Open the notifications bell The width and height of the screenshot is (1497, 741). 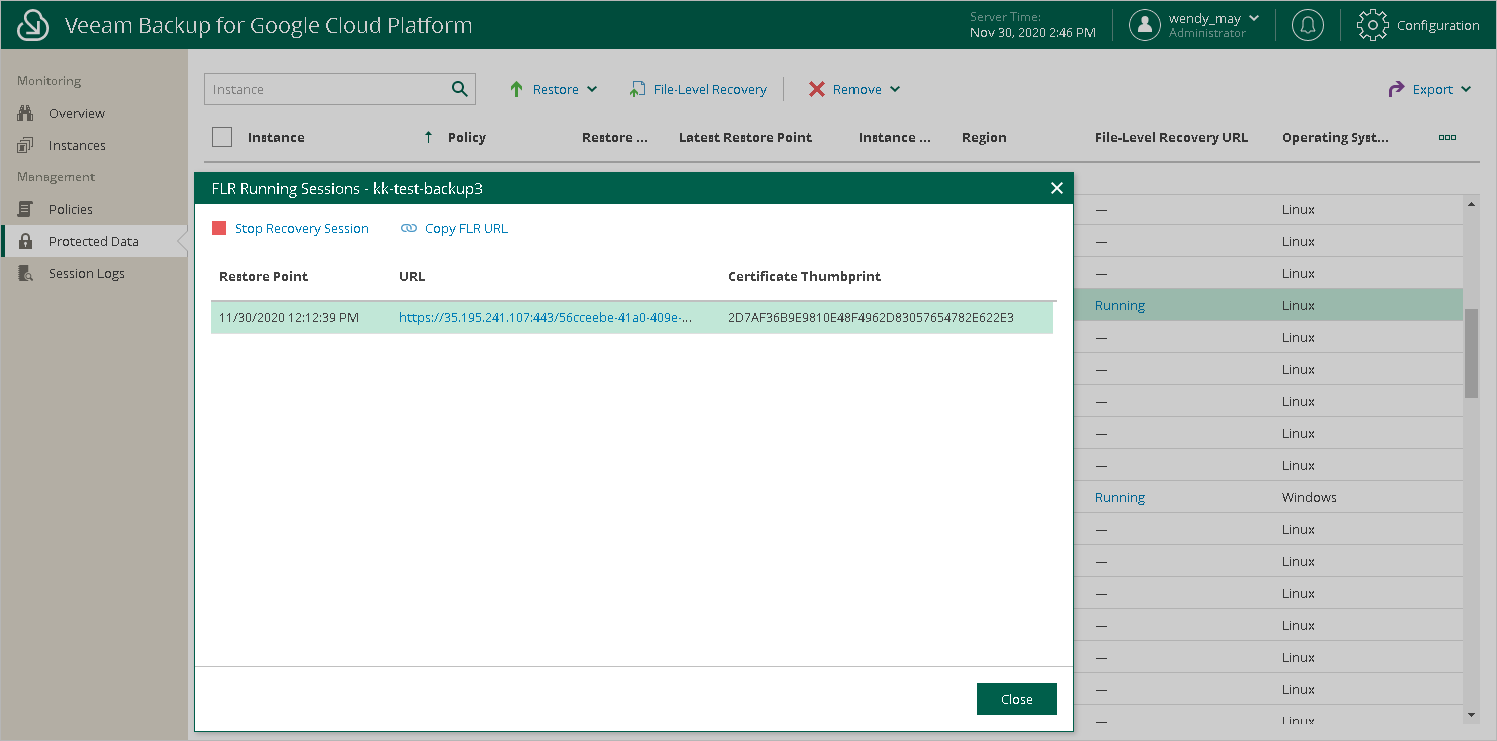[x=1306, y=25]
